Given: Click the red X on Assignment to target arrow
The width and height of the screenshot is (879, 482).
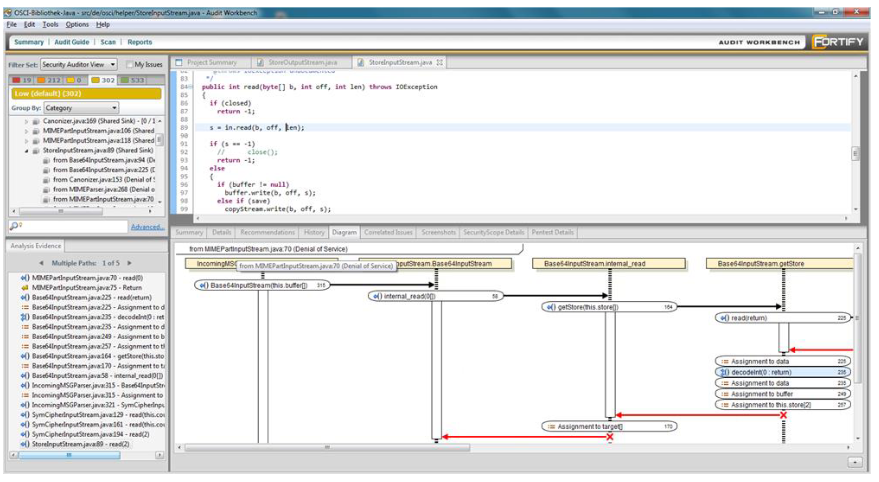Looking at the screenshot, I should 609,437.
